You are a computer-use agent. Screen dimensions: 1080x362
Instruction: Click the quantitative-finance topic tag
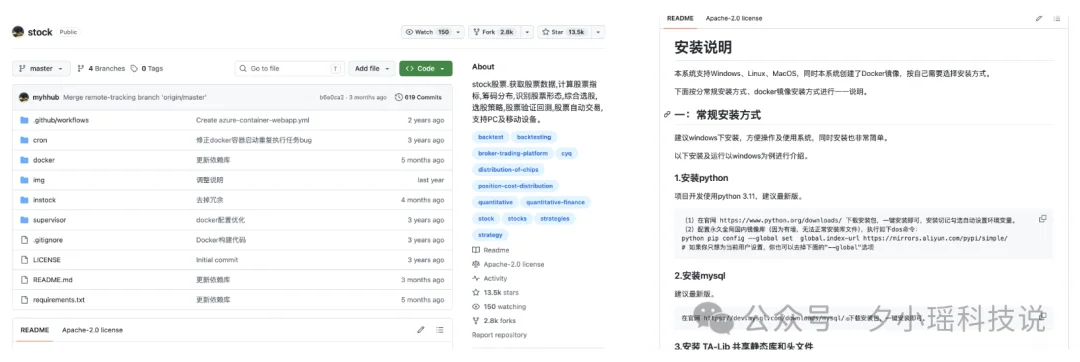555,202
